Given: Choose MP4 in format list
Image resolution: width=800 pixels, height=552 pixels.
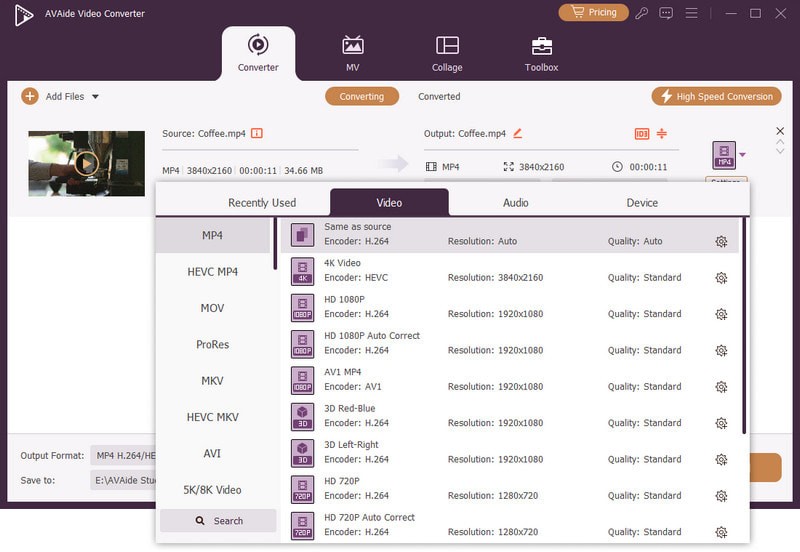Looking at the screenshot, I should coord(213,235).
